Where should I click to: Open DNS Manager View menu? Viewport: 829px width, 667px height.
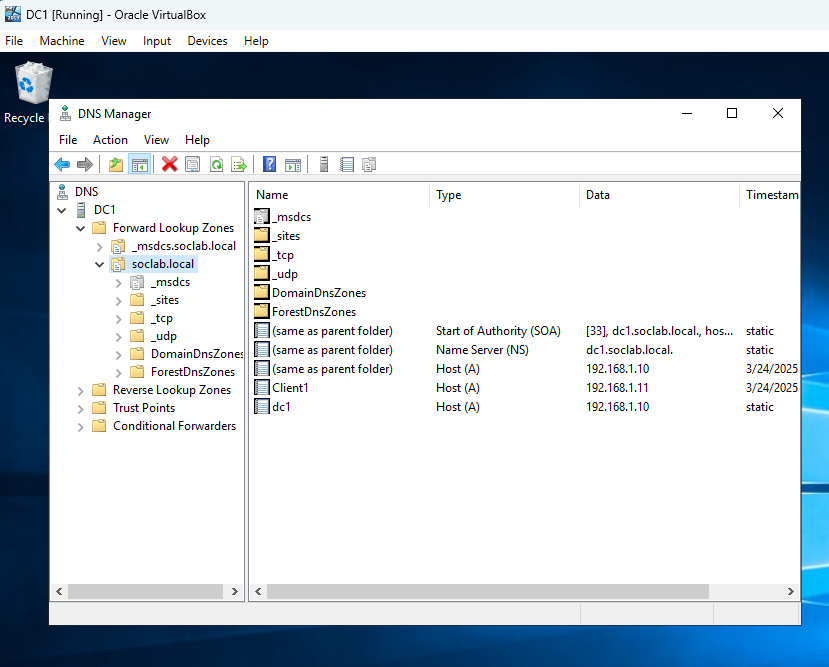[156, 140]
